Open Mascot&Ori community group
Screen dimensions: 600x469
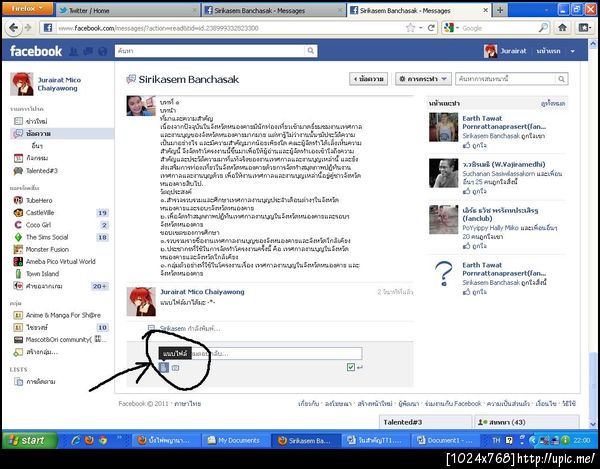[66, 339]
